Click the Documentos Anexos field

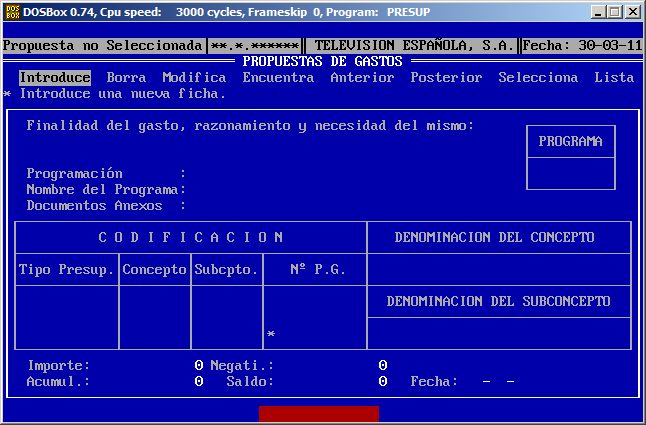pos(300,206)
